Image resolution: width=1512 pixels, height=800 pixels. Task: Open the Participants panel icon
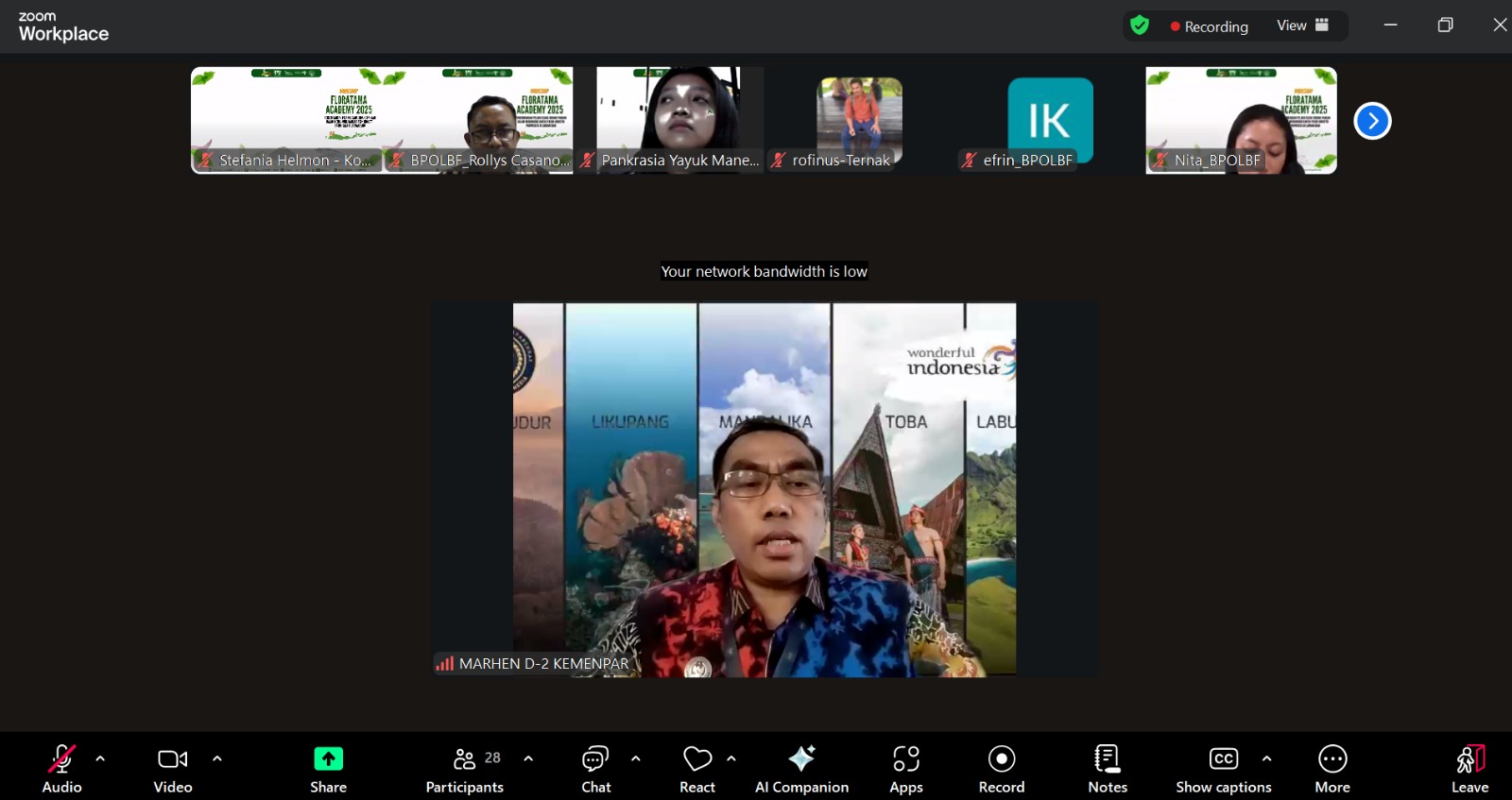tap(464, 758)
